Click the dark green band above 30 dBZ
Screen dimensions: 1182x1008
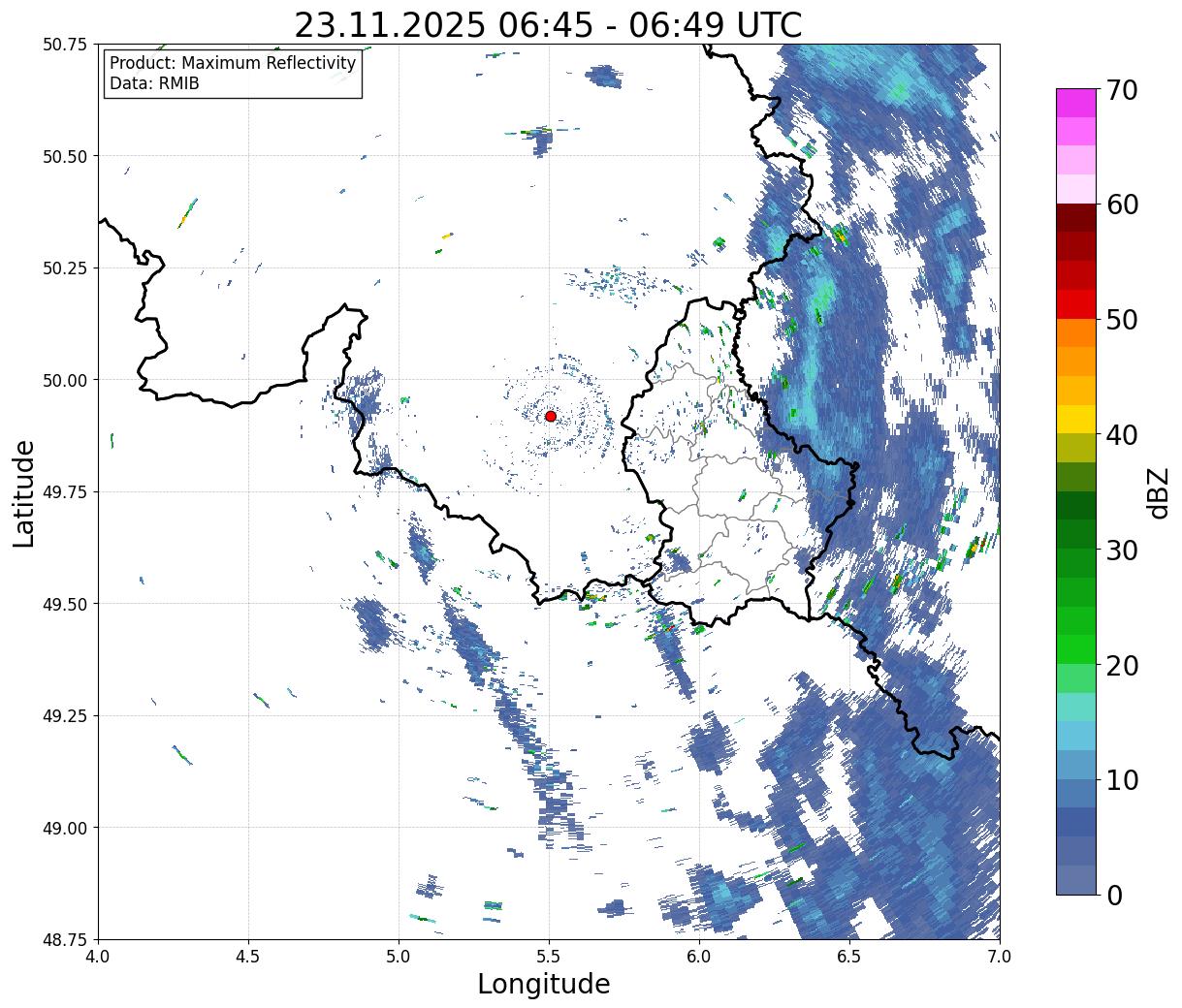pos(1075,534)
